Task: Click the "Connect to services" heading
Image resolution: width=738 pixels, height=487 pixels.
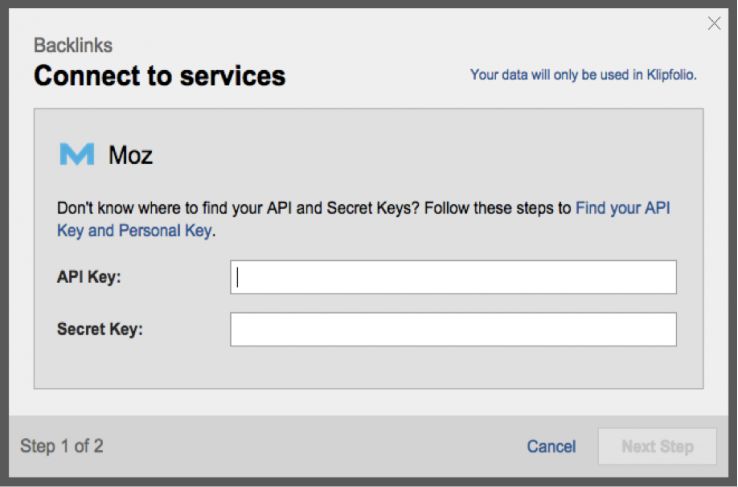Action: click(x=160, y=76)
